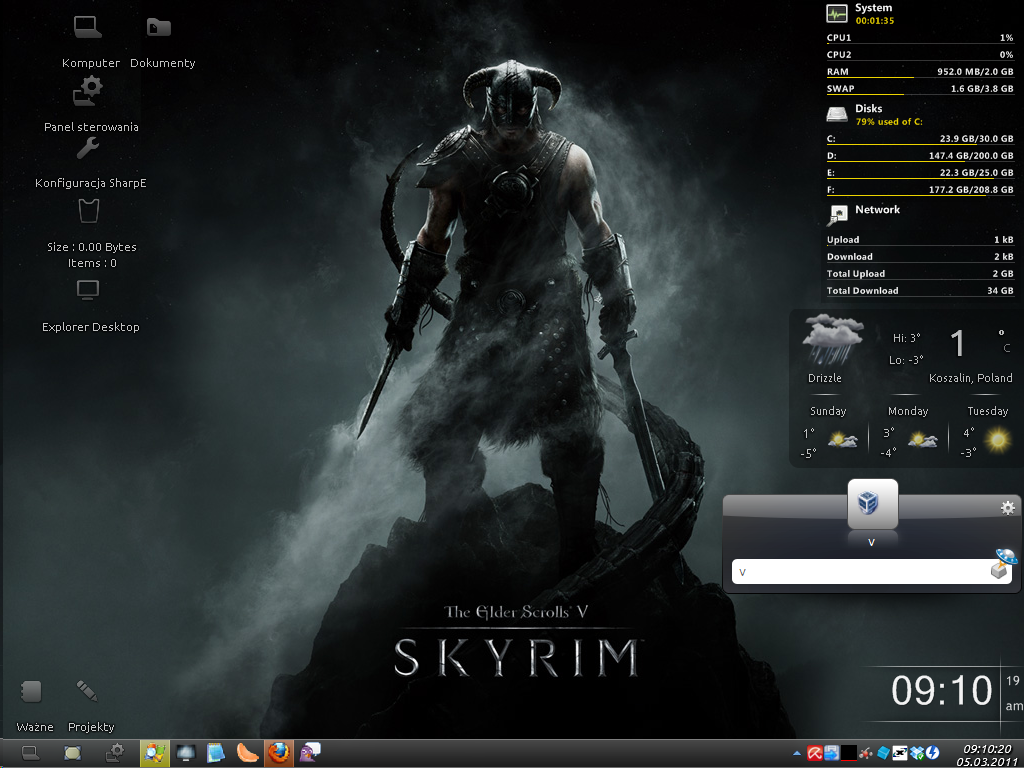
Task: Click the Drizzle weather icon
Action: pos(832,339)
